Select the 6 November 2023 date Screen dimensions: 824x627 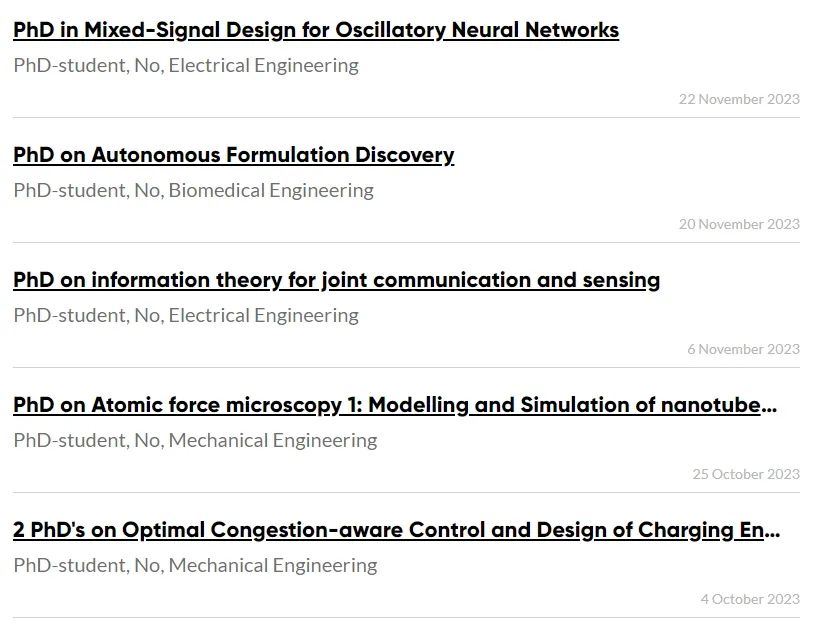(743, 350)
